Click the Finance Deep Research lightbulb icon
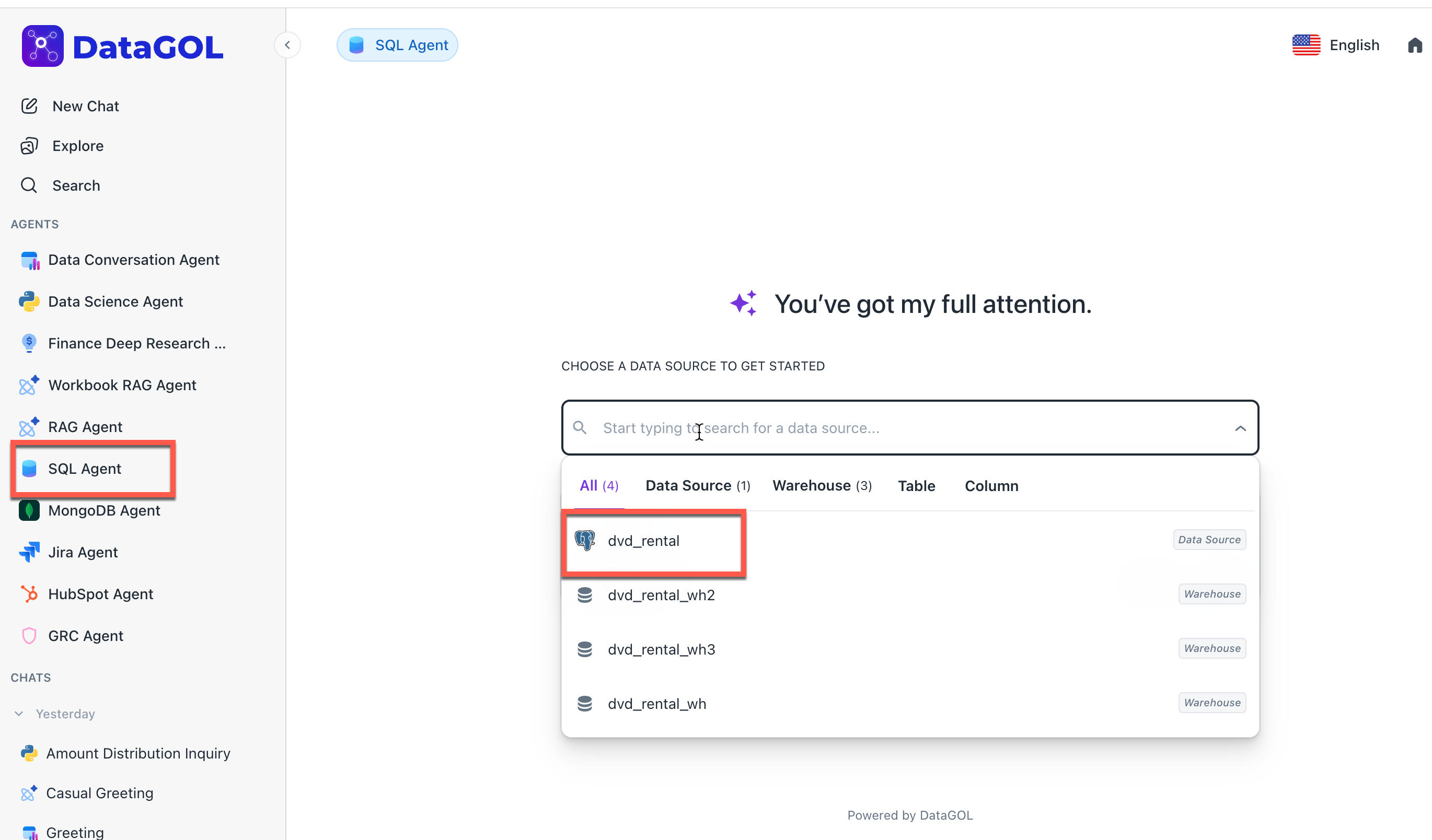Image resolution: width=1432 pixels, height=840 pixels. pos(29,343)
